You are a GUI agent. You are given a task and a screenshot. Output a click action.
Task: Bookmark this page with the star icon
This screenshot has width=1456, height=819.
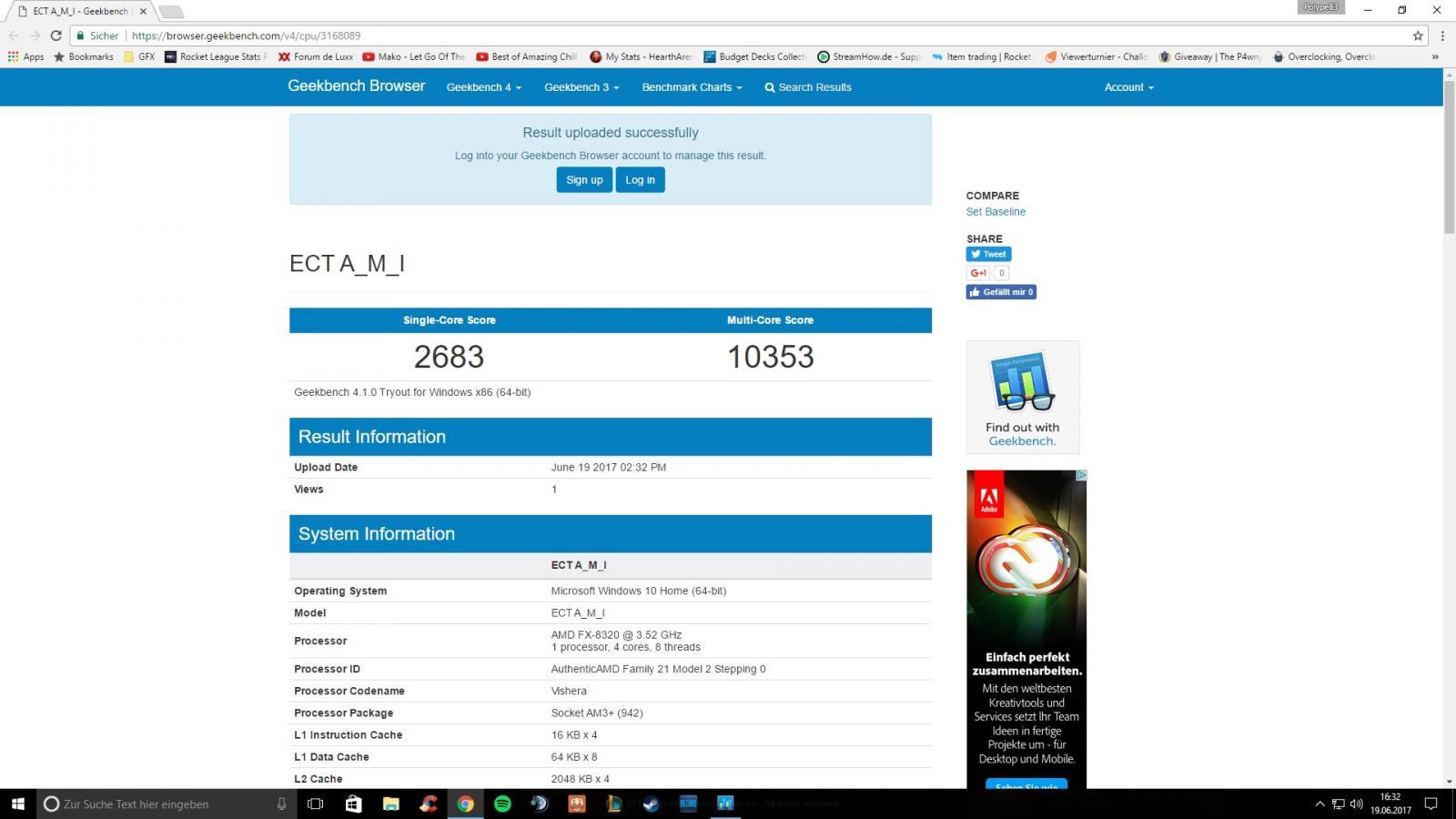[1418, 35]
